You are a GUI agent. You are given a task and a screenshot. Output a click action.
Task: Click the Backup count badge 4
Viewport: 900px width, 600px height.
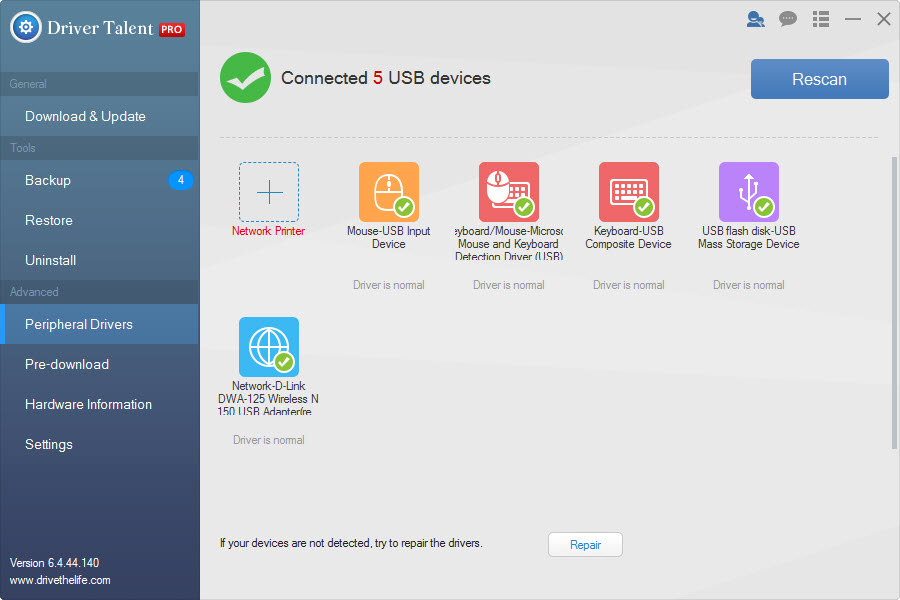tap(181, 180)
